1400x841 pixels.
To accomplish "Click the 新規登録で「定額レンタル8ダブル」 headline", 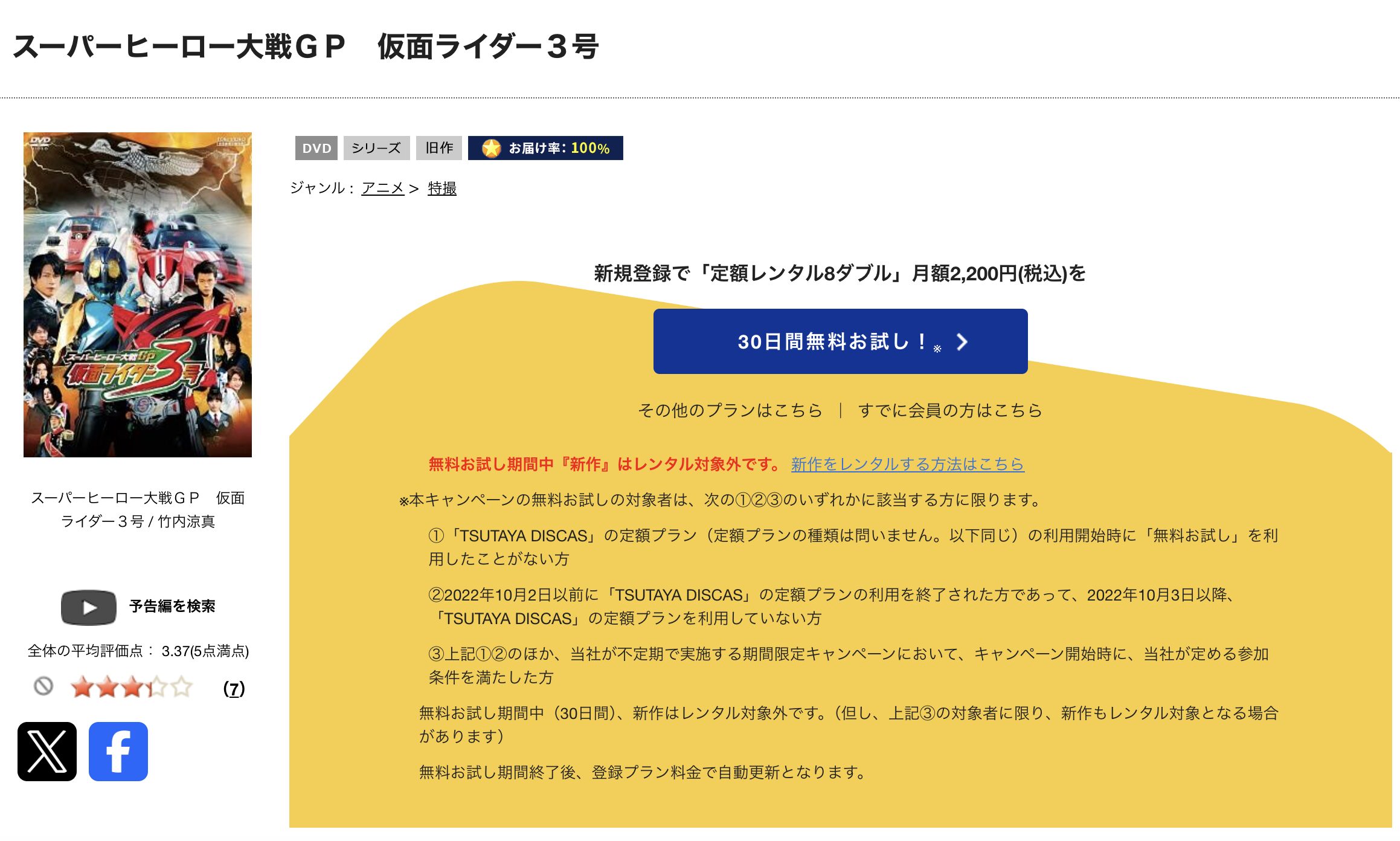I will [840, 273].
